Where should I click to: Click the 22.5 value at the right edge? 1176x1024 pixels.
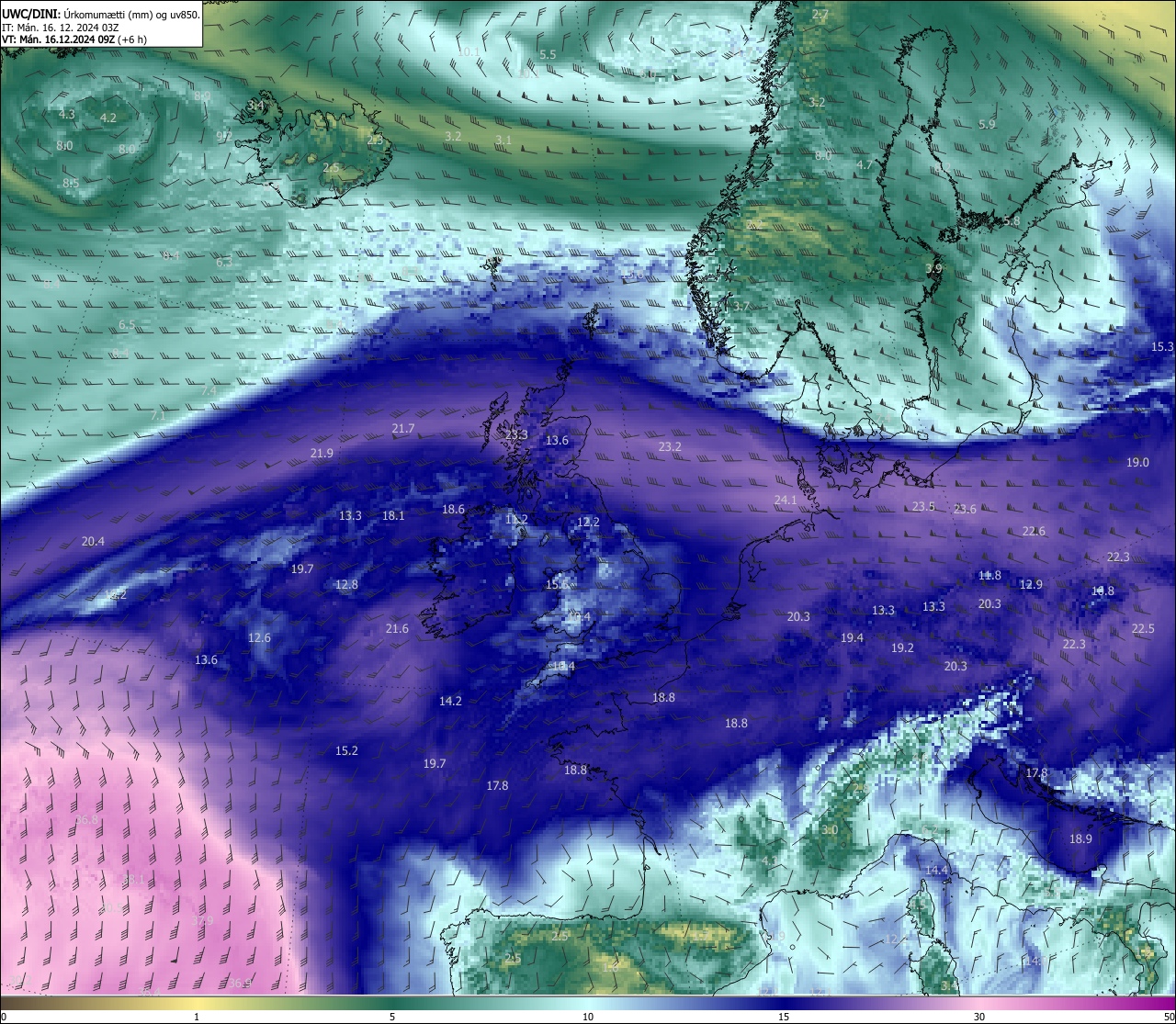click(1143, 629)
